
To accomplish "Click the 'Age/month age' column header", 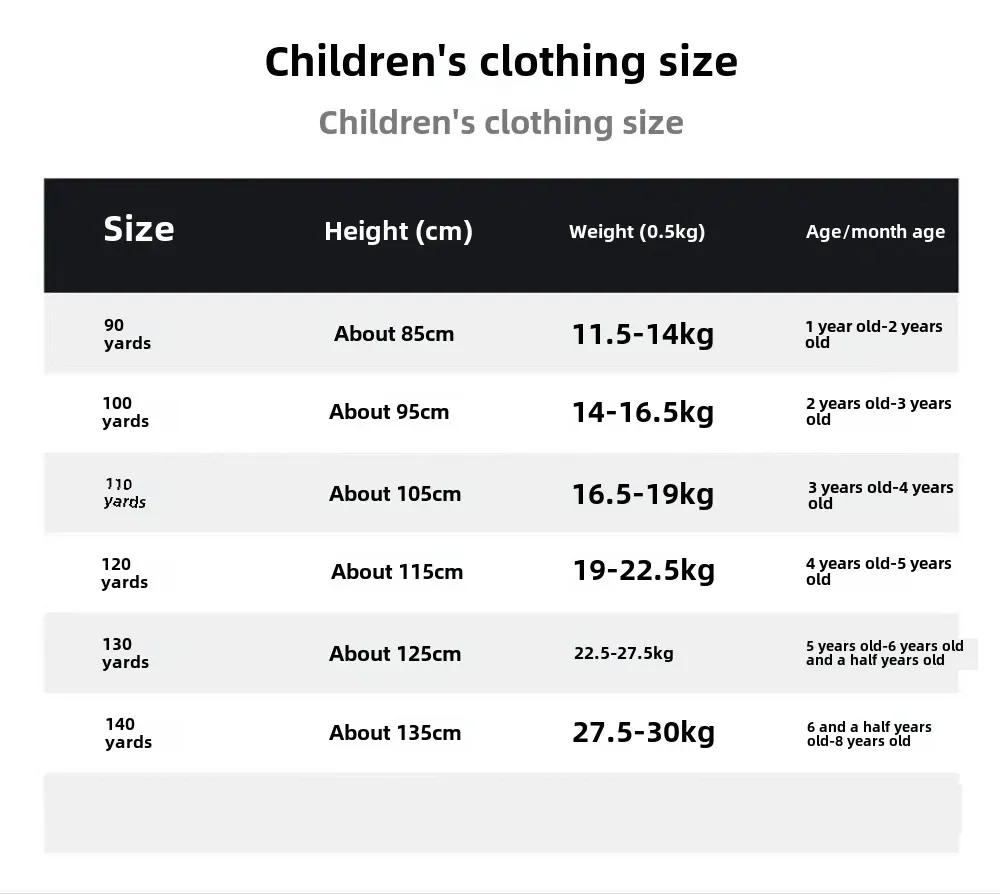I will (875, 232).
